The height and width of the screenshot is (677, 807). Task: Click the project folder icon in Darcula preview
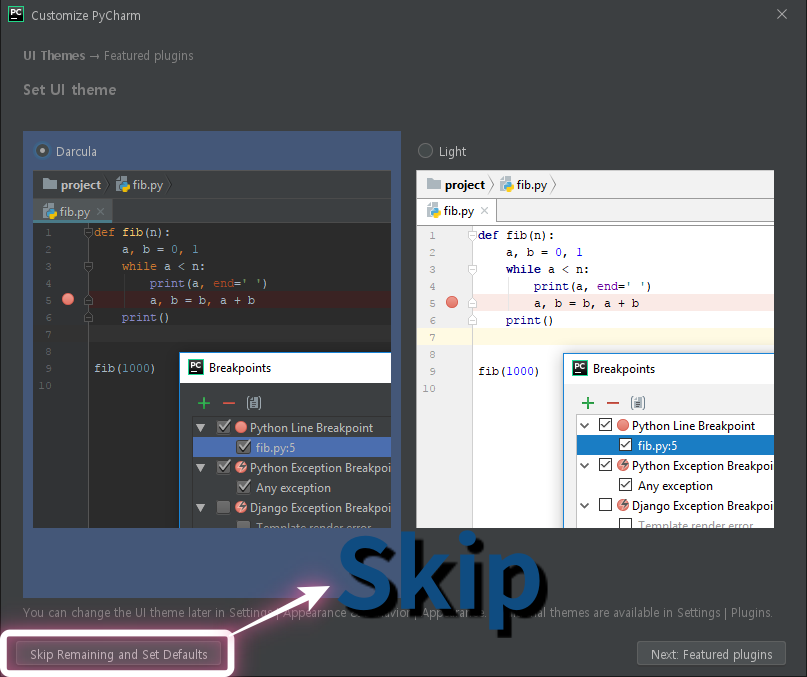50,184
